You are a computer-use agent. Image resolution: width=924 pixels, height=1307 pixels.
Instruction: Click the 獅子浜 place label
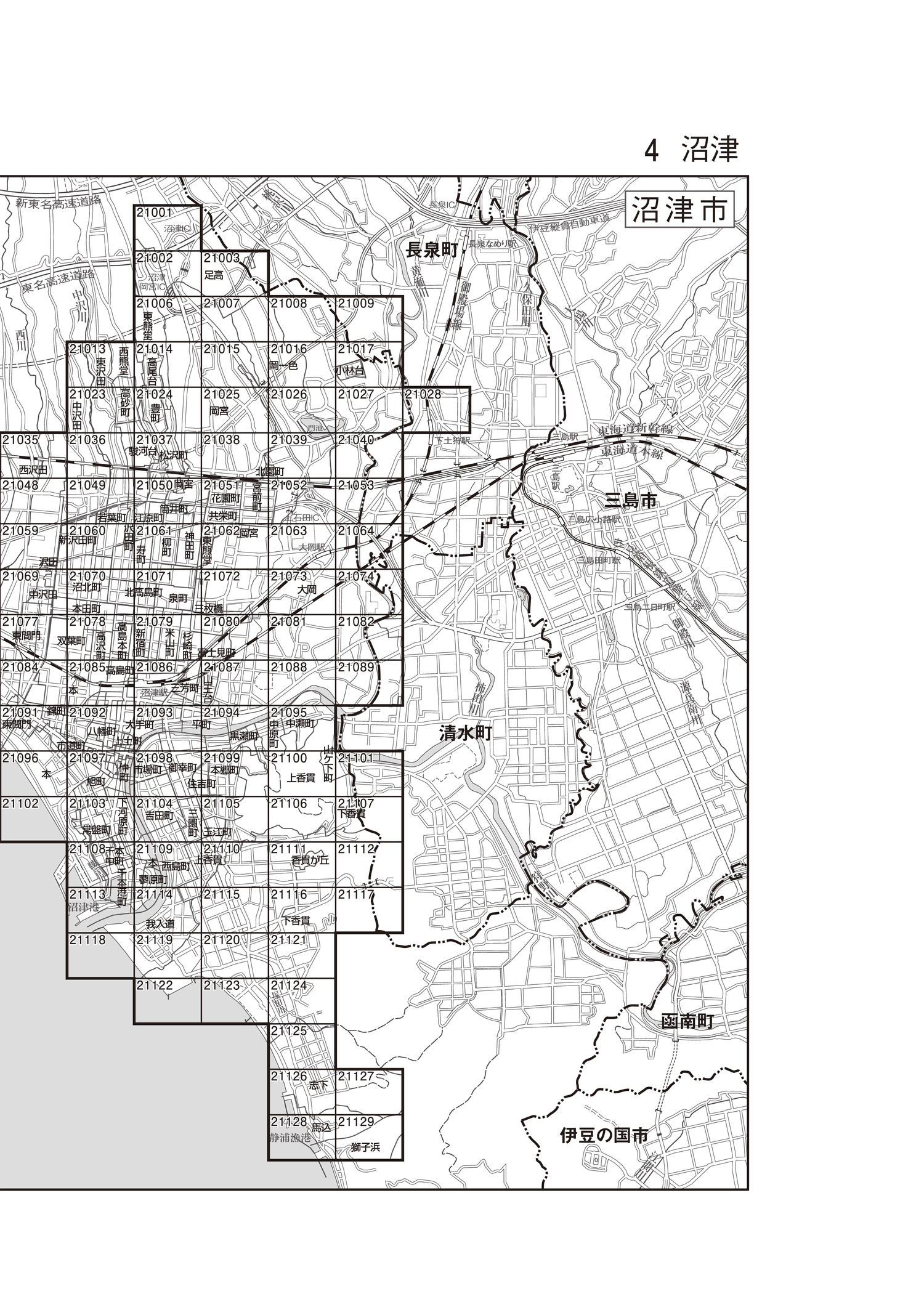coord(366,1147)
